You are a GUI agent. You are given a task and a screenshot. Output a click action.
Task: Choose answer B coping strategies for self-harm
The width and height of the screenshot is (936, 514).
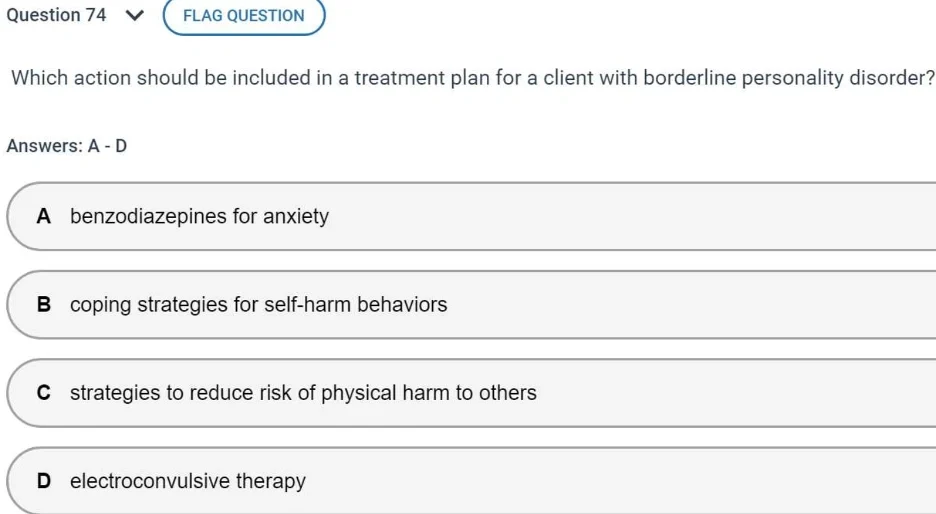tap(471, 304)
